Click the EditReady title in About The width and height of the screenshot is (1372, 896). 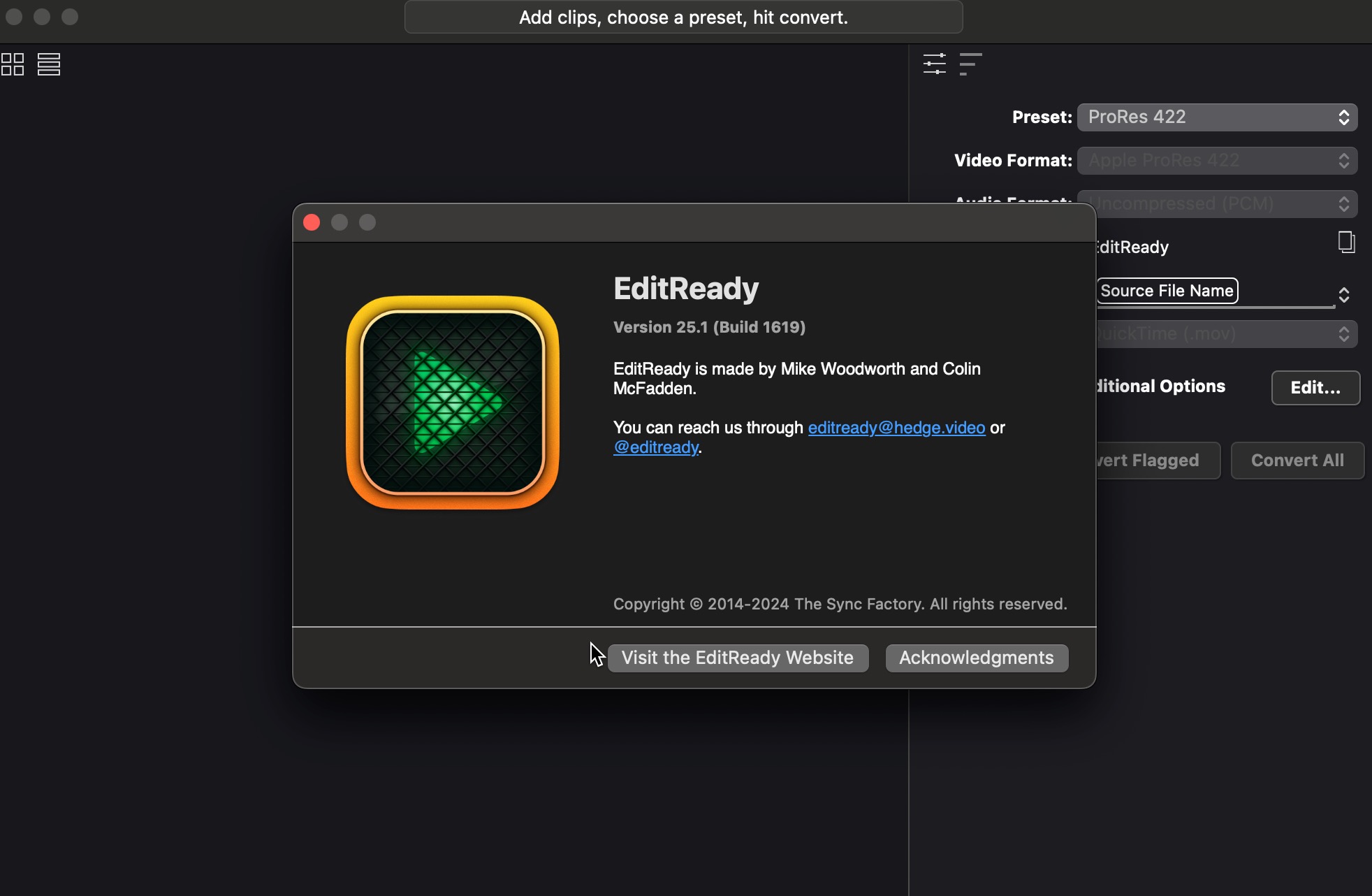(686, 289)
